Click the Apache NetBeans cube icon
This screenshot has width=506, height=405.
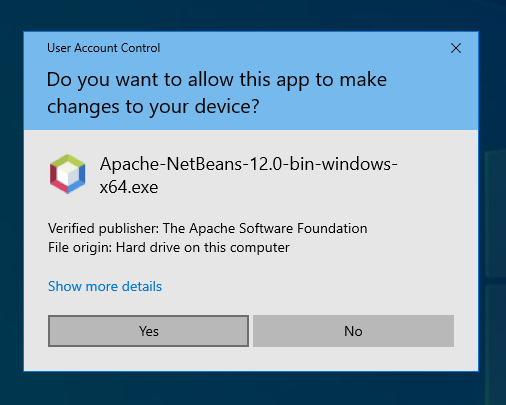[68, 174]
